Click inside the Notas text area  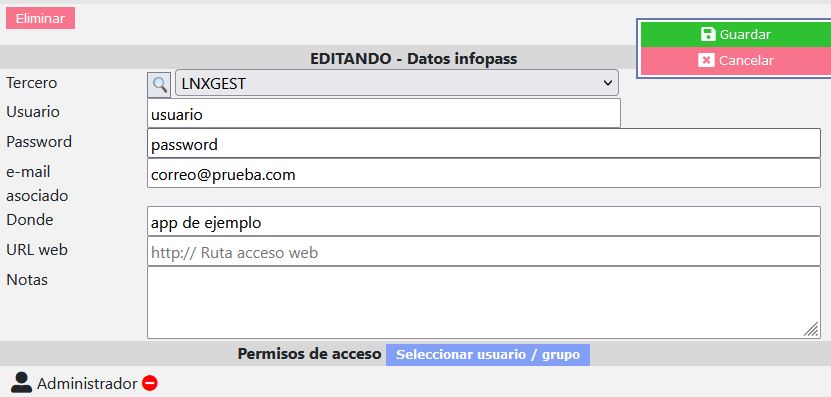tap(484, 302)
